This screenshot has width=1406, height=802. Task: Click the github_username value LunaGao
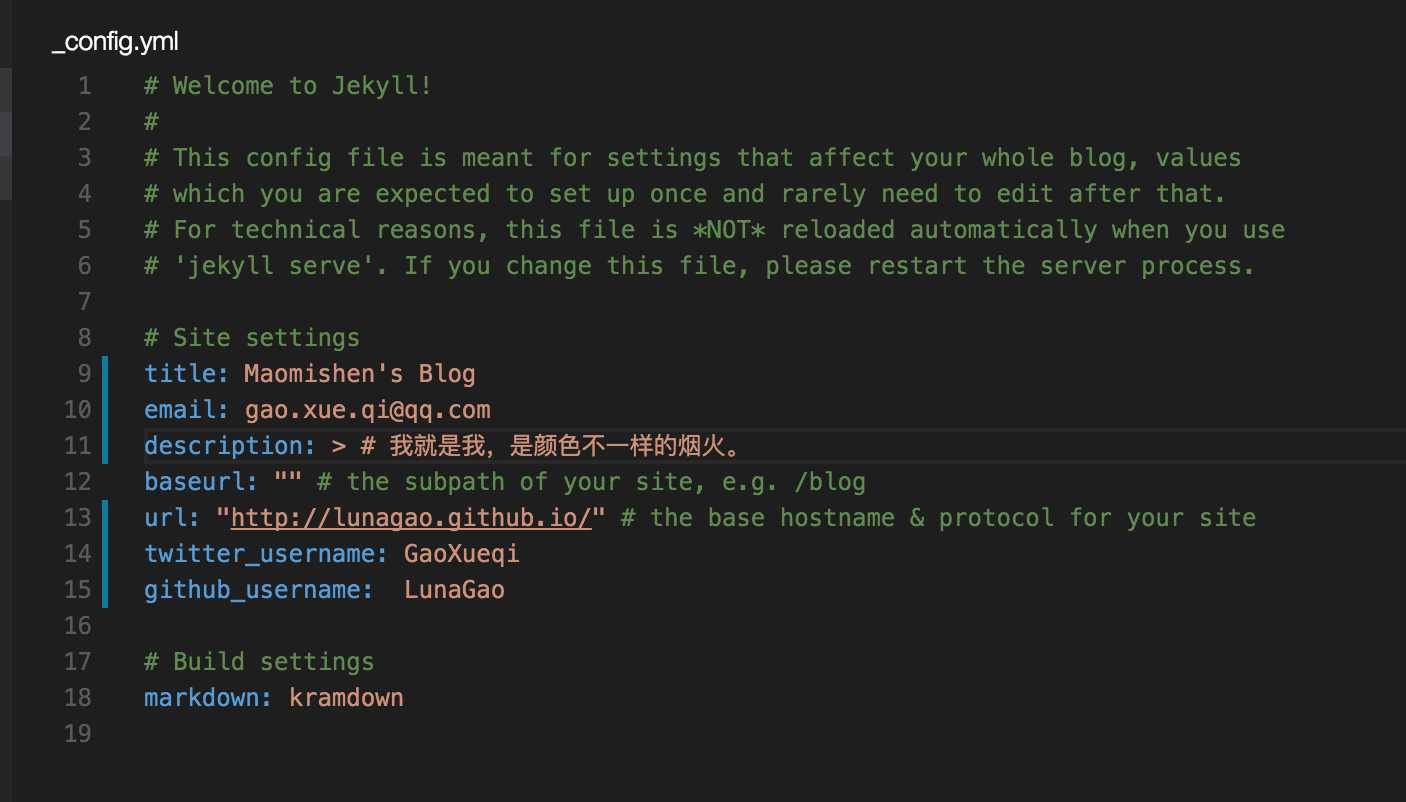click(x=454, y=590)
